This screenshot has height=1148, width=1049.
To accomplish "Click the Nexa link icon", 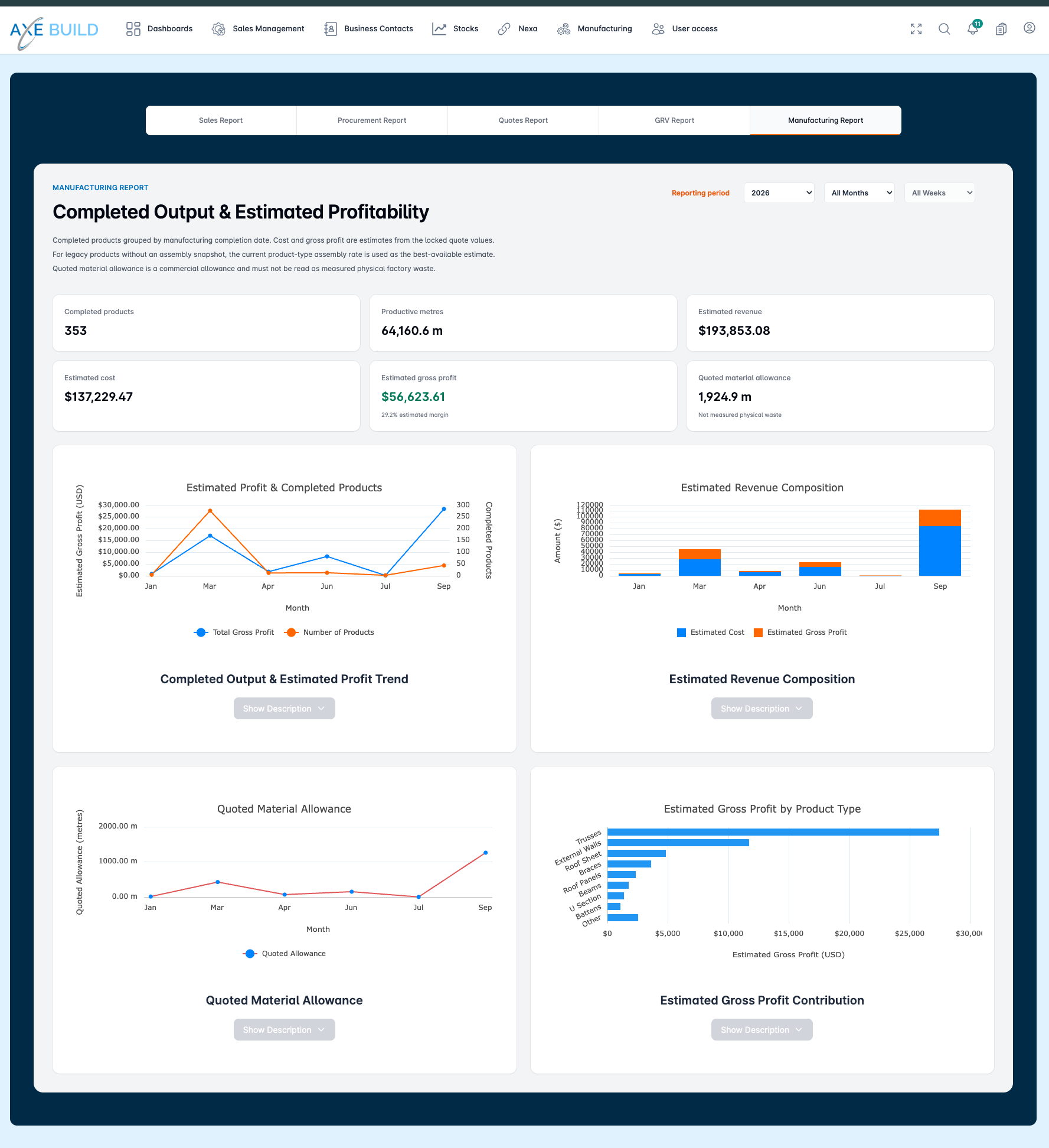I will (x=504, y=29).
